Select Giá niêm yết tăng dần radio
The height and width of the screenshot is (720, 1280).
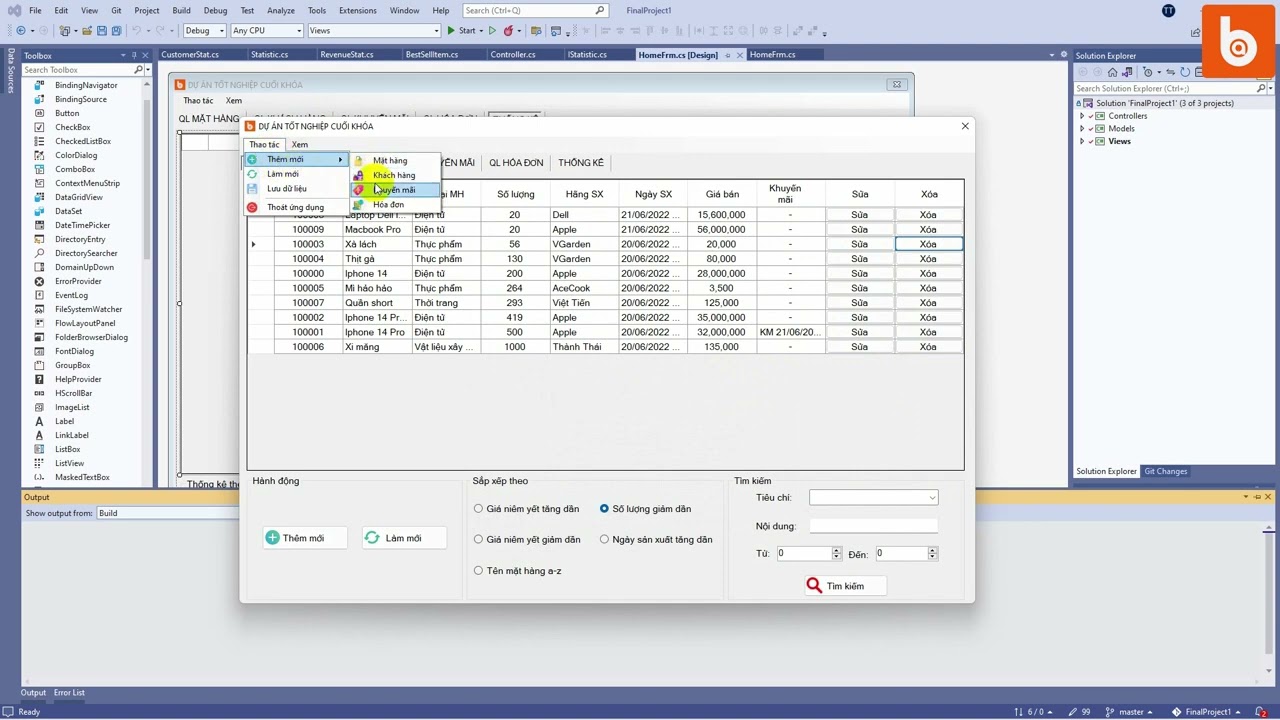(478, 509)
